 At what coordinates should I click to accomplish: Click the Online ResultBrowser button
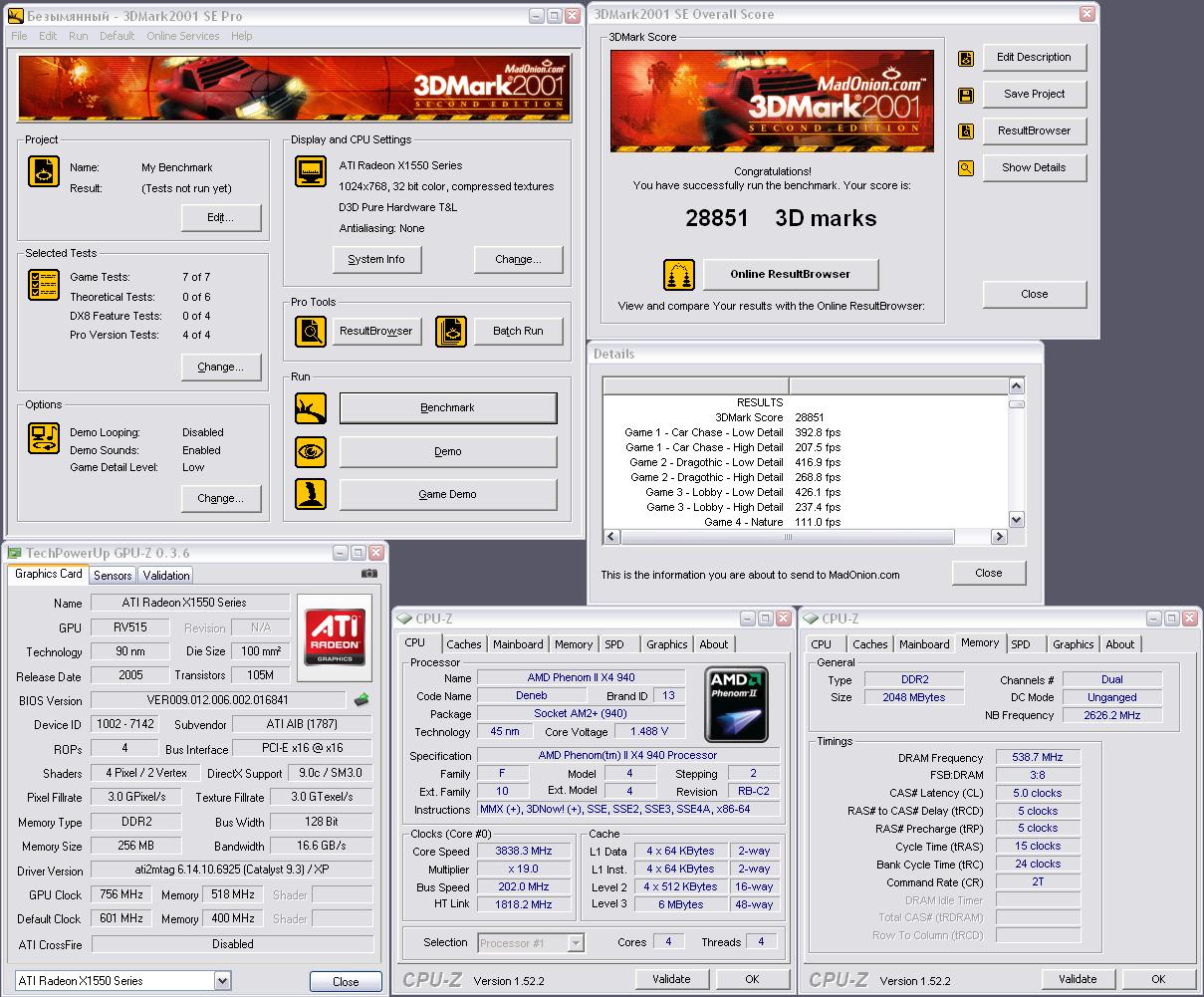point(791,275)
